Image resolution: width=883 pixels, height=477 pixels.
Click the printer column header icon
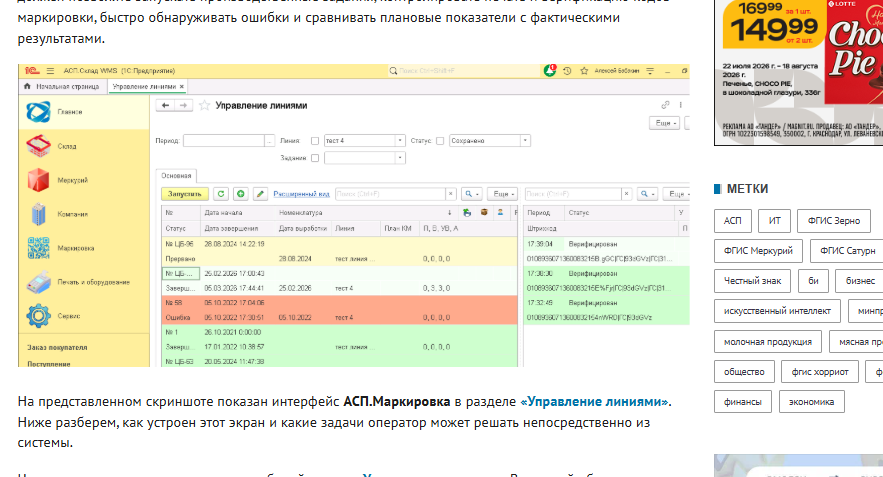point(466,212)
